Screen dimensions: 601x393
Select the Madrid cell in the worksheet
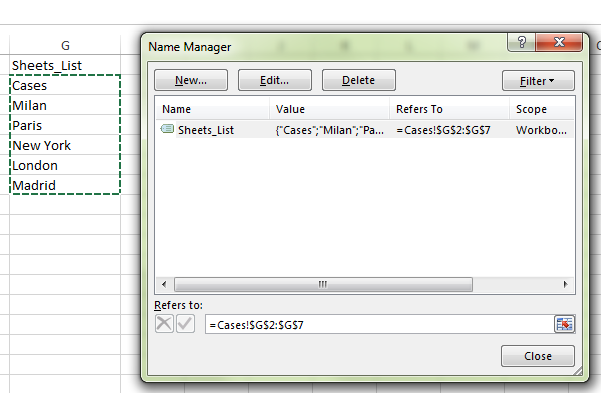click(65, 185)
